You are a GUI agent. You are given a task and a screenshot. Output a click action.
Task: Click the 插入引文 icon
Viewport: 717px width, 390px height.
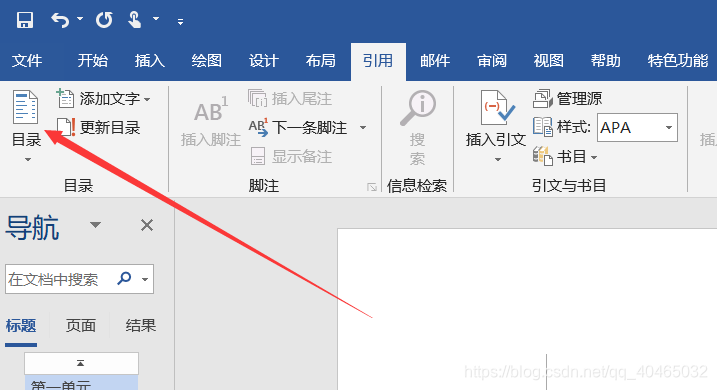pos(497,107)
